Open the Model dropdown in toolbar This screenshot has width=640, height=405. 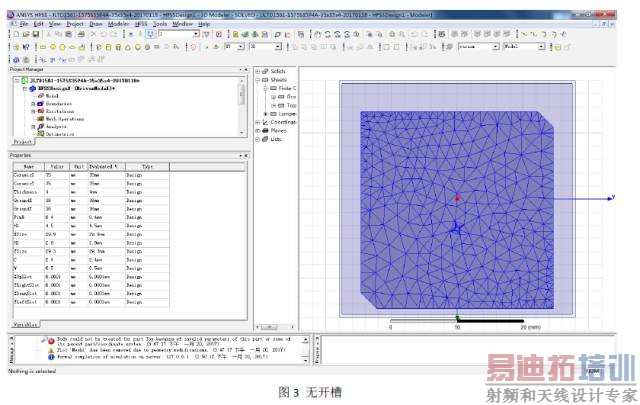coord(541,47)
